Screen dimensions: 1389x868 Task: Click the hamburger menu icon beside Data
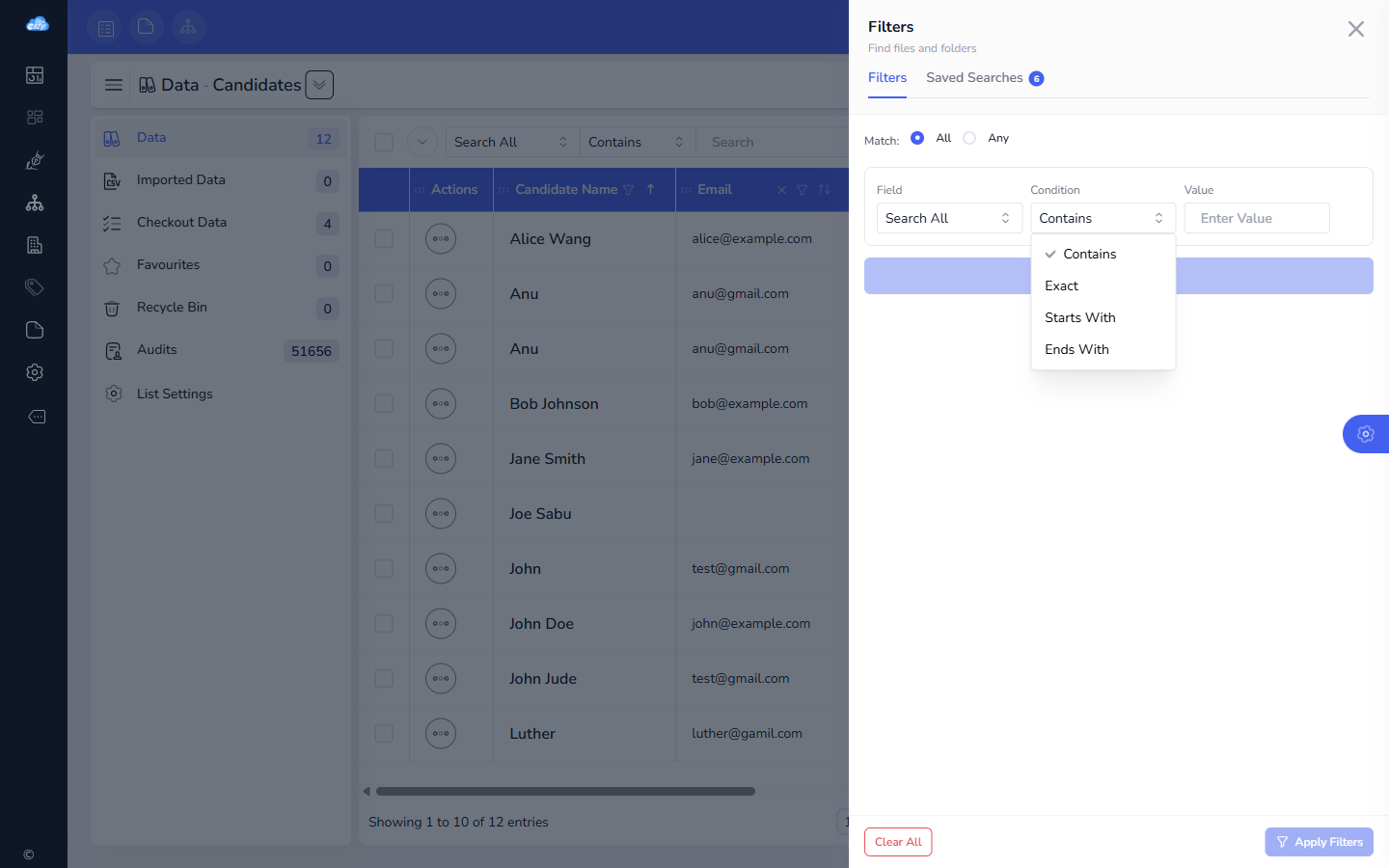[x=114, y=85]
